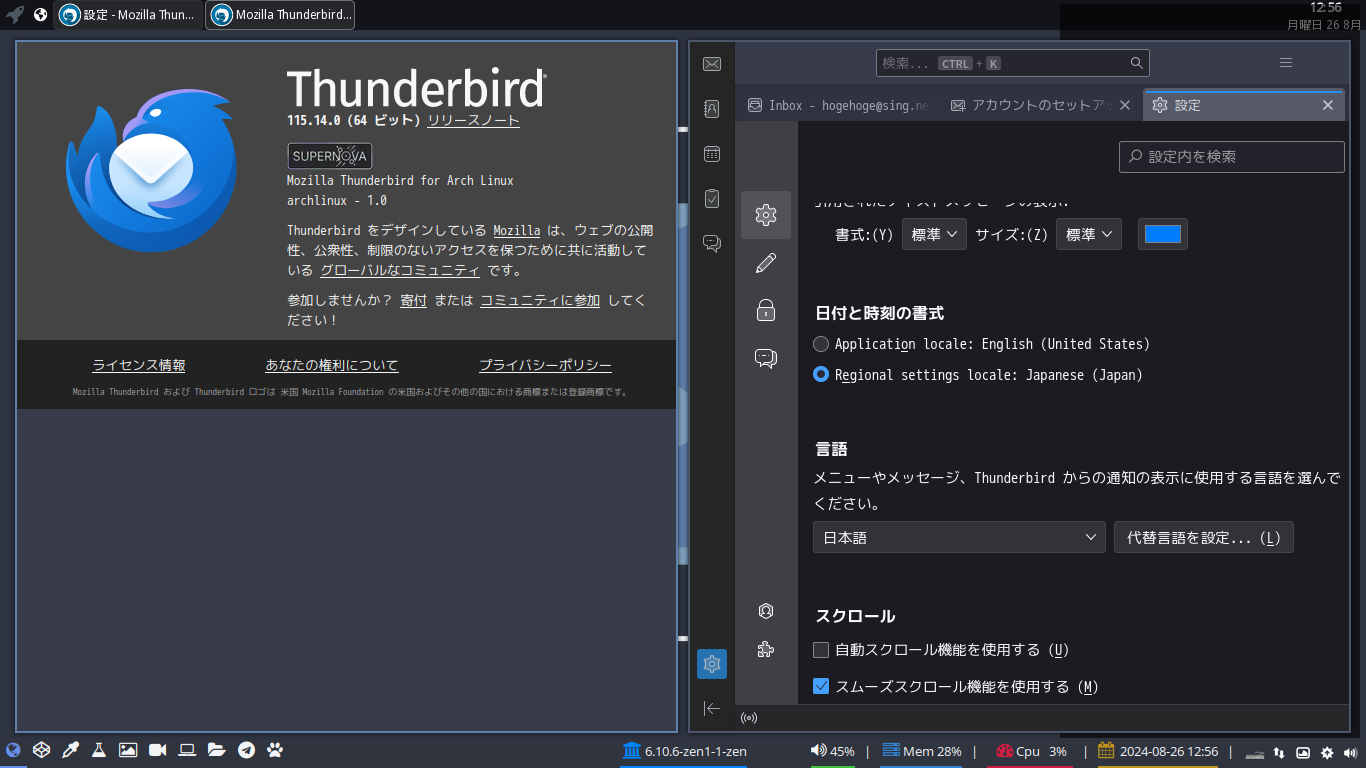This screenshot has width=1366, height=768.
Task: Click the system tray settings gear
Action: tap(1327, 753)
